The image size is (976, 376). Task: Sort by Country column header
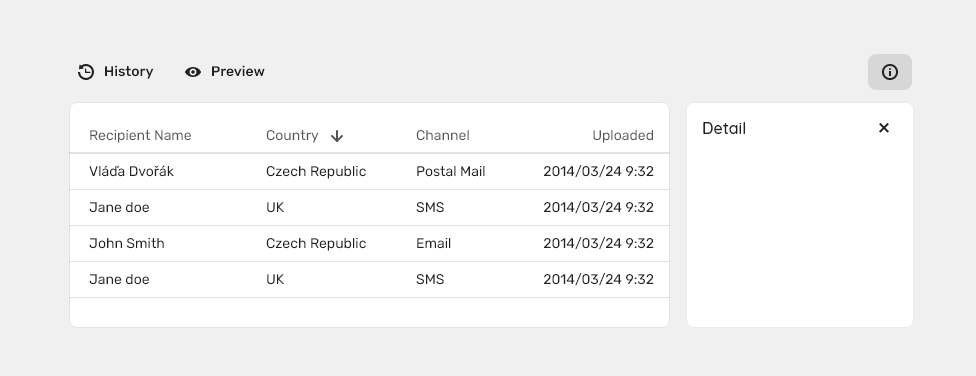click(x=292, y=136)
